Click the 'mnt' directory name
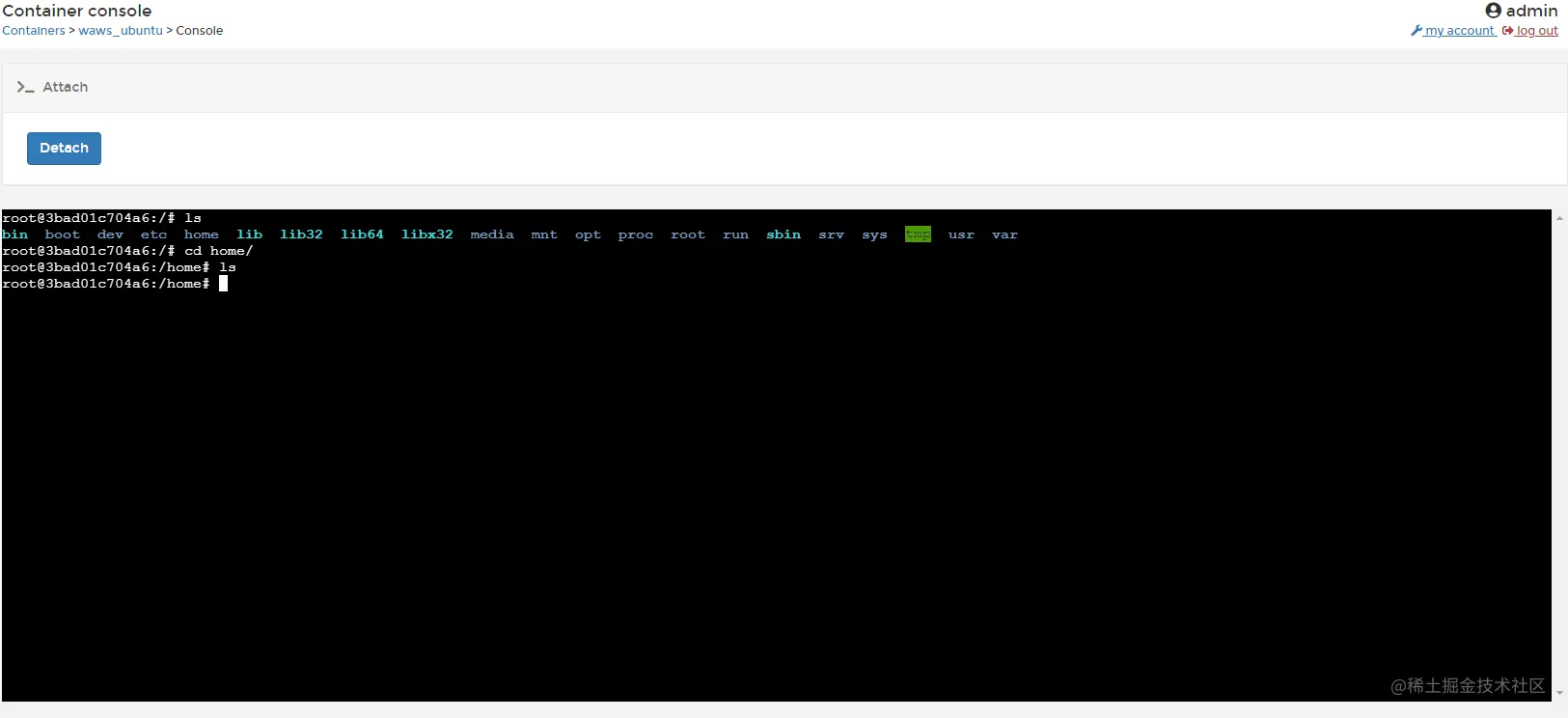 click(544, 235)
